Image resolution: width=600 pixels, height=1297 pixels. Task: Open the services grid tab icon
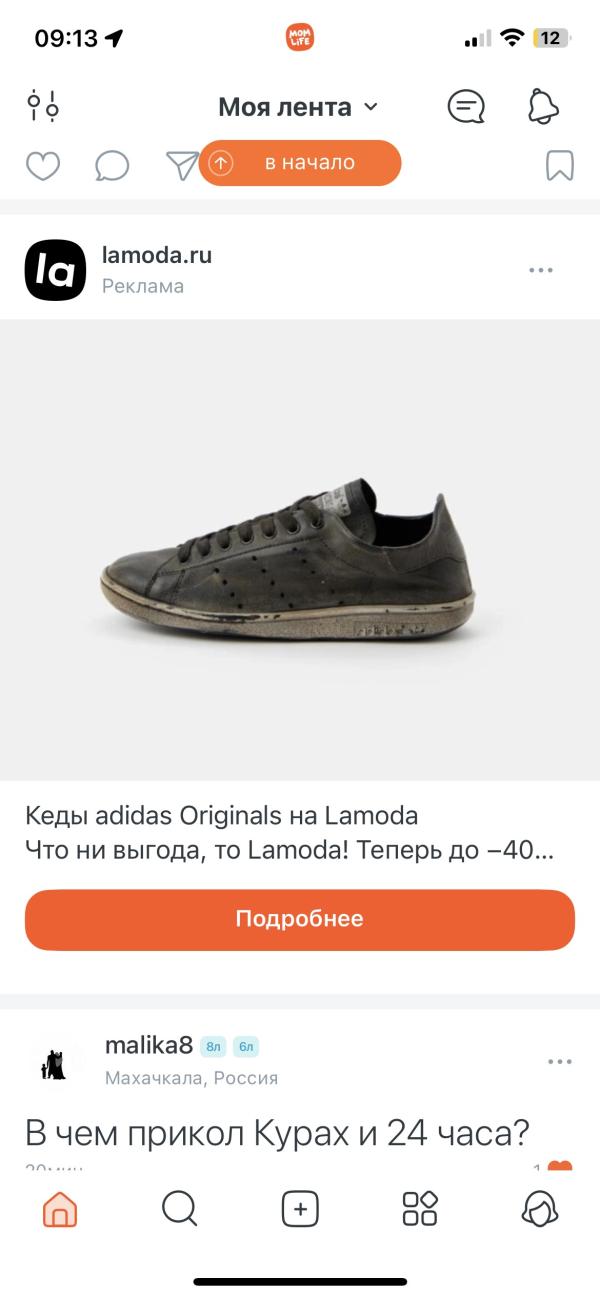(x=420, y=1209)
